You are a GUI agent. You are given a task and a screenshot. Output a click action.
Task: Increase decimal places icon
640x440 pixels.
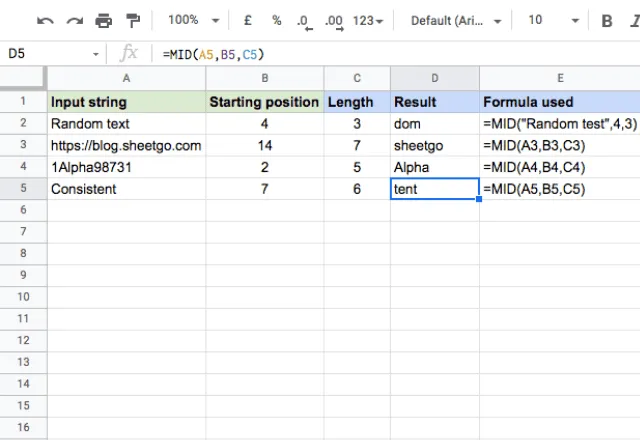334,22
